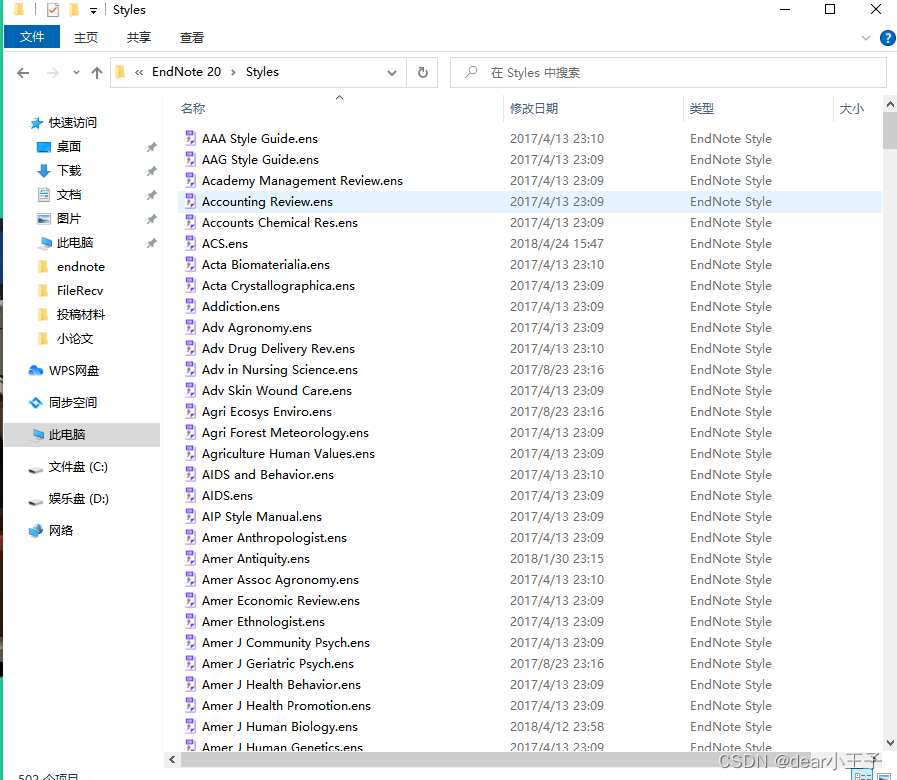The image size is (897, 780).
Task: Click the horizontal scrollbar left arrow
Action: click(172, 760)
